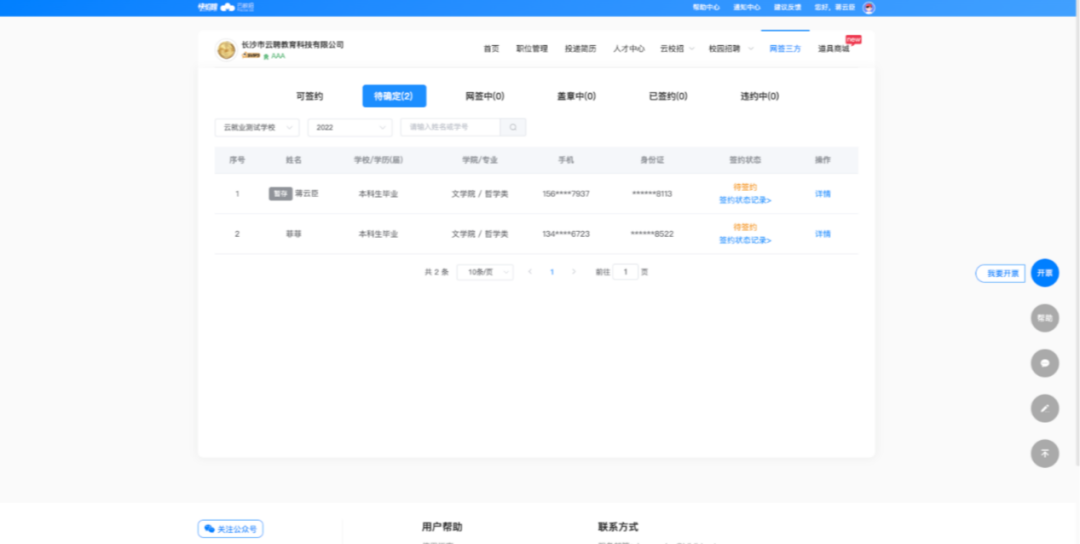
Task: Switch to the 可签约 tab
Action: [309, 96]
